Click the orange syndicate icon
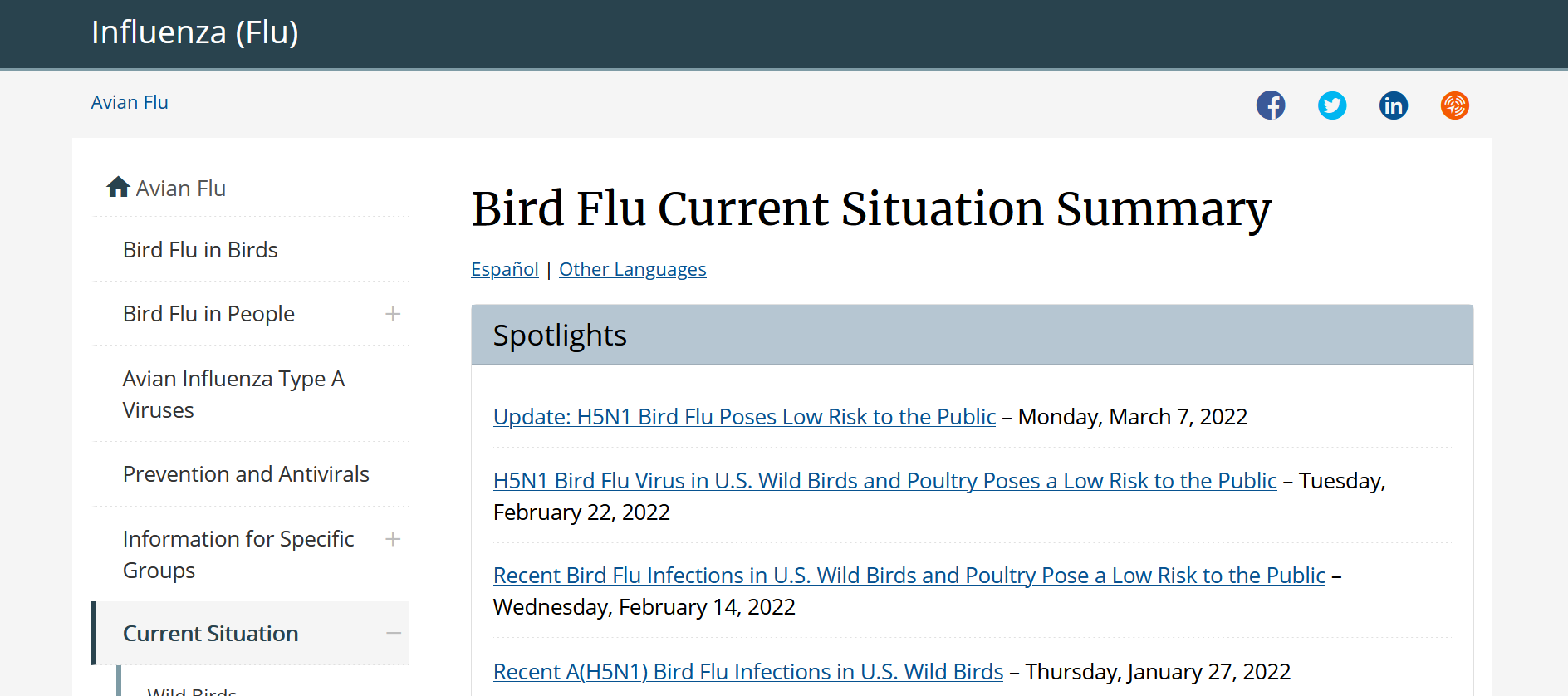The width and height of the screenshot is (1568, 696). (1454, 105)
